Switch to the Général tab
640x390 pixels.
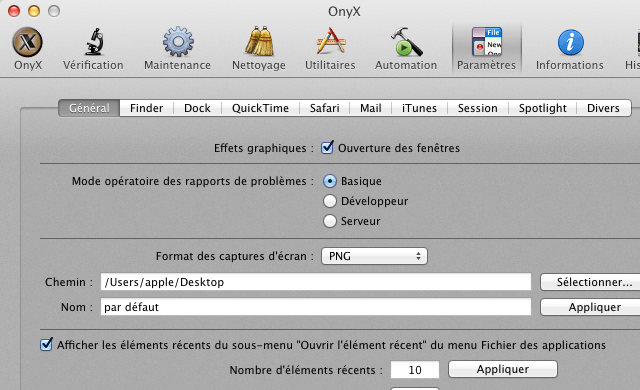[x=89, y=108]
